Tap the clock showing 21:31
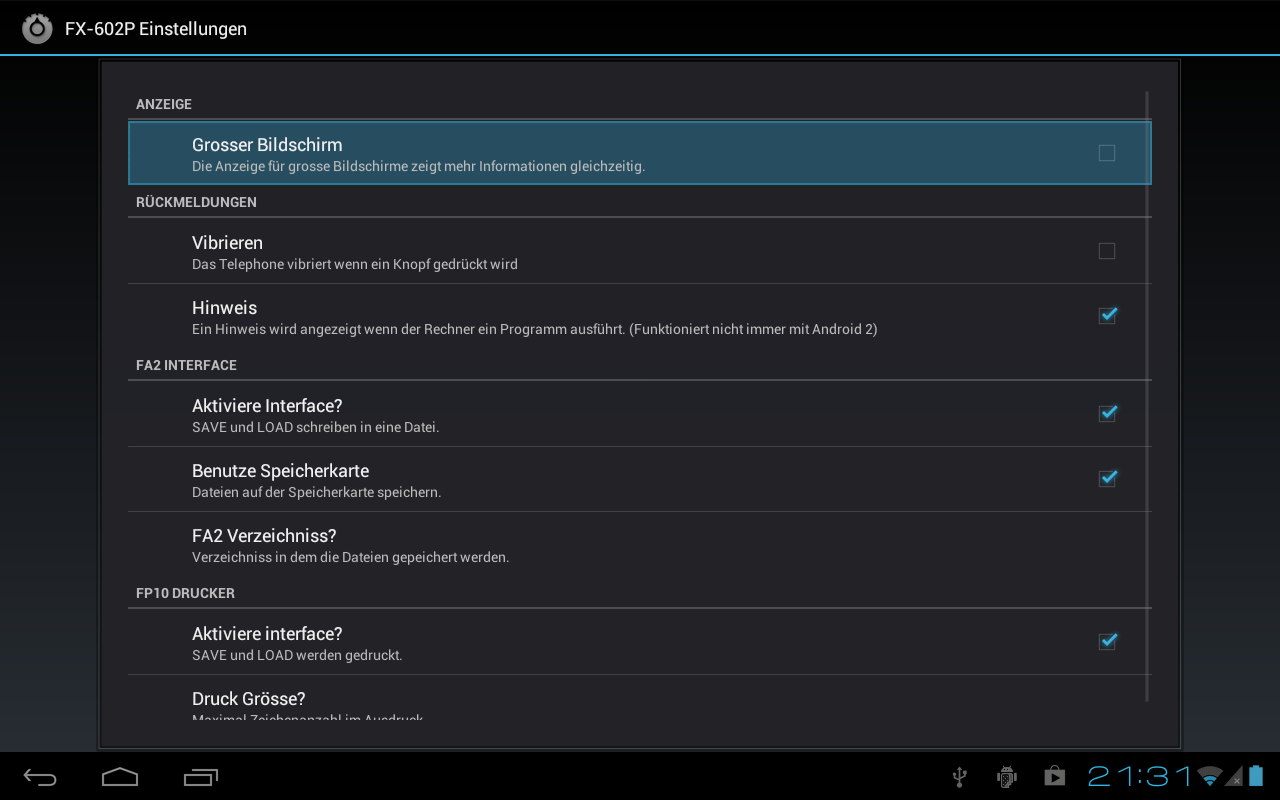 tap(1140, 776)
